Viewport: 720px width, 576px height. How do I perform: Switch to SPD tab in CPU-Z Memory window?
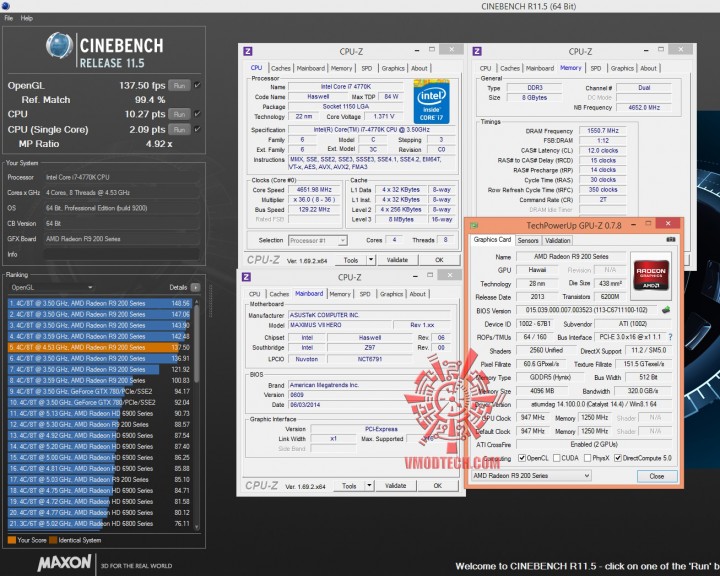click(x=596, y=68)
